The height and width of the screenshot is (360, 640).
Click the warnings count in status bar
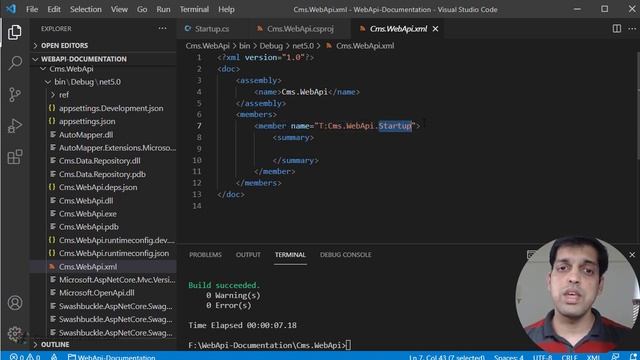pyautogui.click(x=33, y=357)
